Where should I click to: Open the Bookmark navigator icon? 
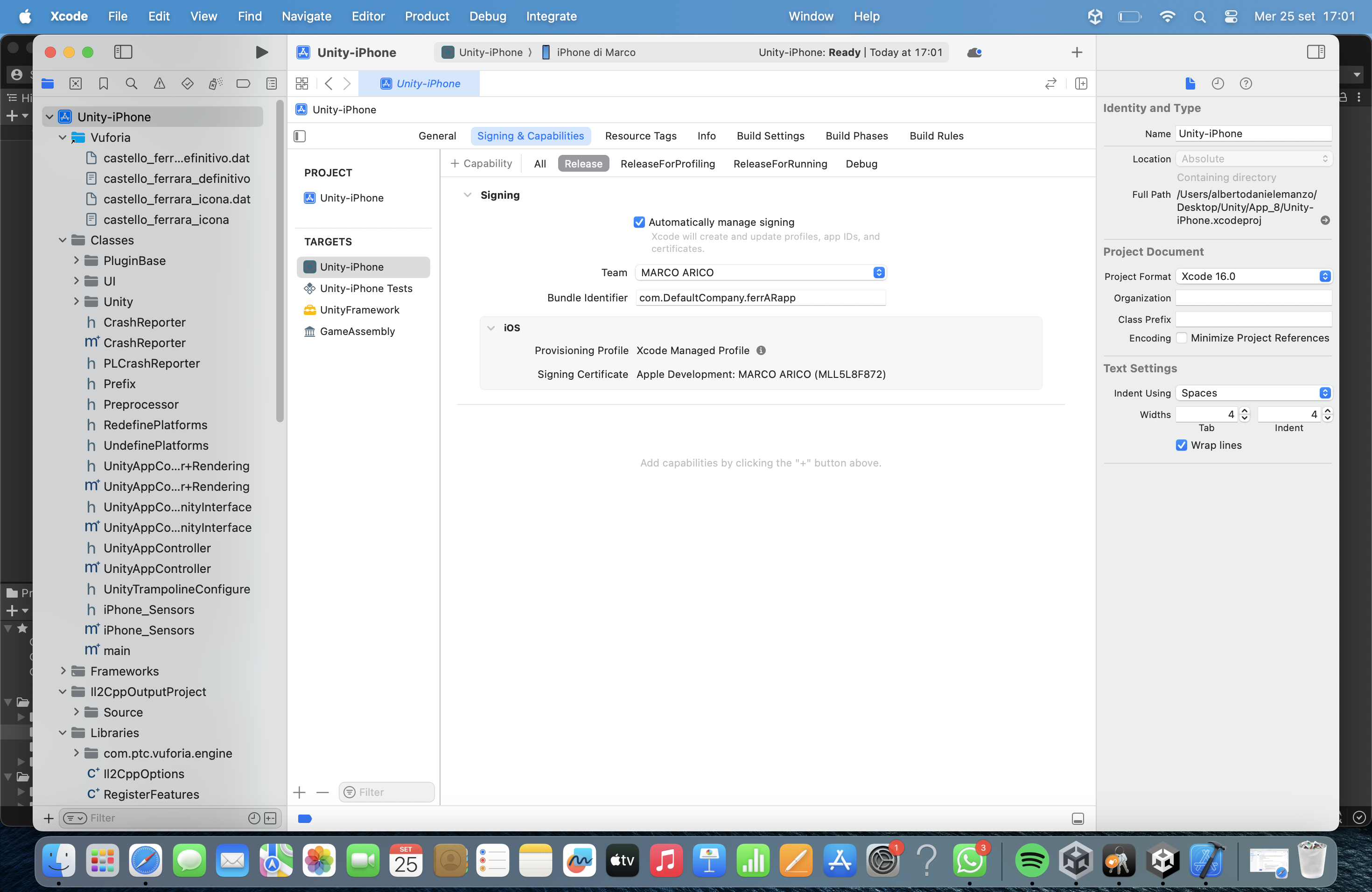pyautogui.click(x=104, y=84)
